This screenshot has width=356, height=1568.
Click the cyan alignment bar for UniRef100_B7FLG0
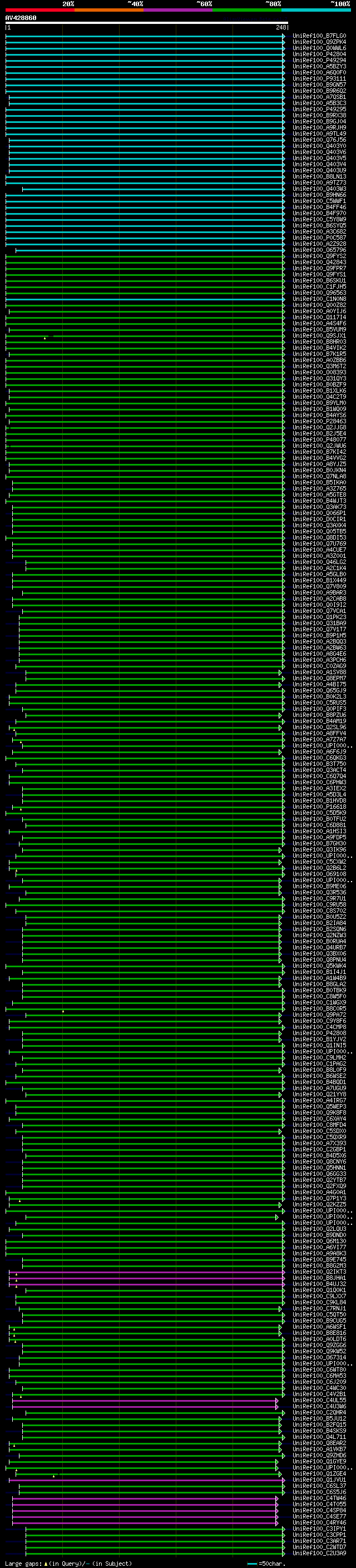coord(145,36)
